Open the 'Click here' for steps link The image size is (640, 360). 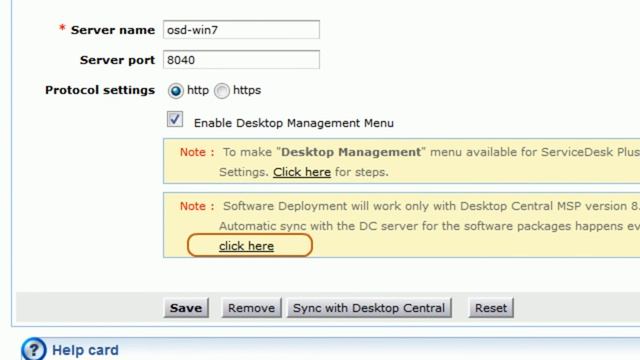tap(302, 172)
